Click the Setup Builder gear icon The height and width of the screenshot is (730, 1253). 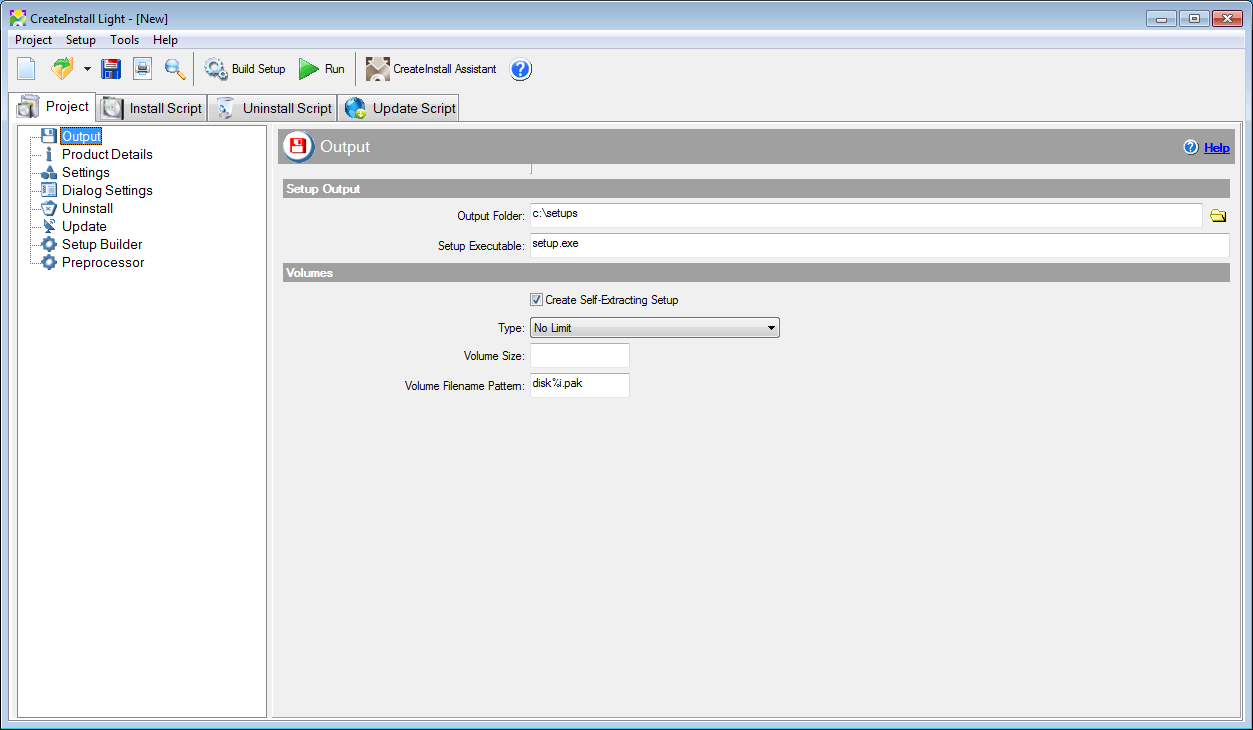point(49,244)
